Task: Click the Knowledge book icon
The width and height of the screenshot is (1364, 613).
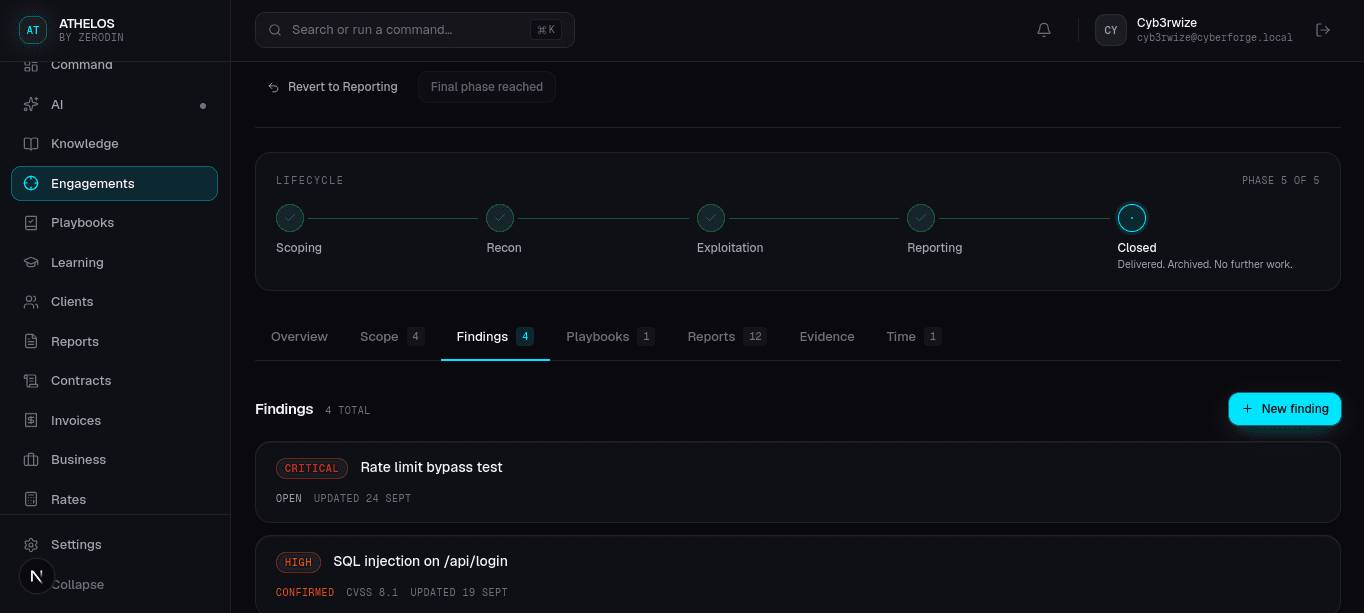Action: tap(31, 144)
